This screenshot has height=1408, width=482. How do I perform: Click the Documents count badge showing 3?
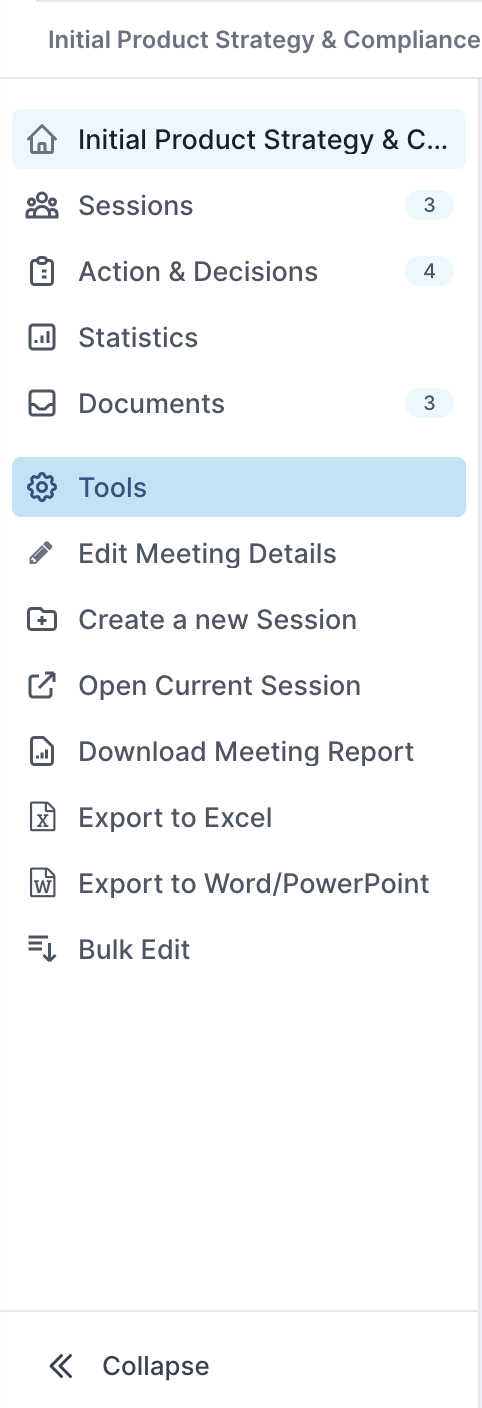(x=429, y=404)
